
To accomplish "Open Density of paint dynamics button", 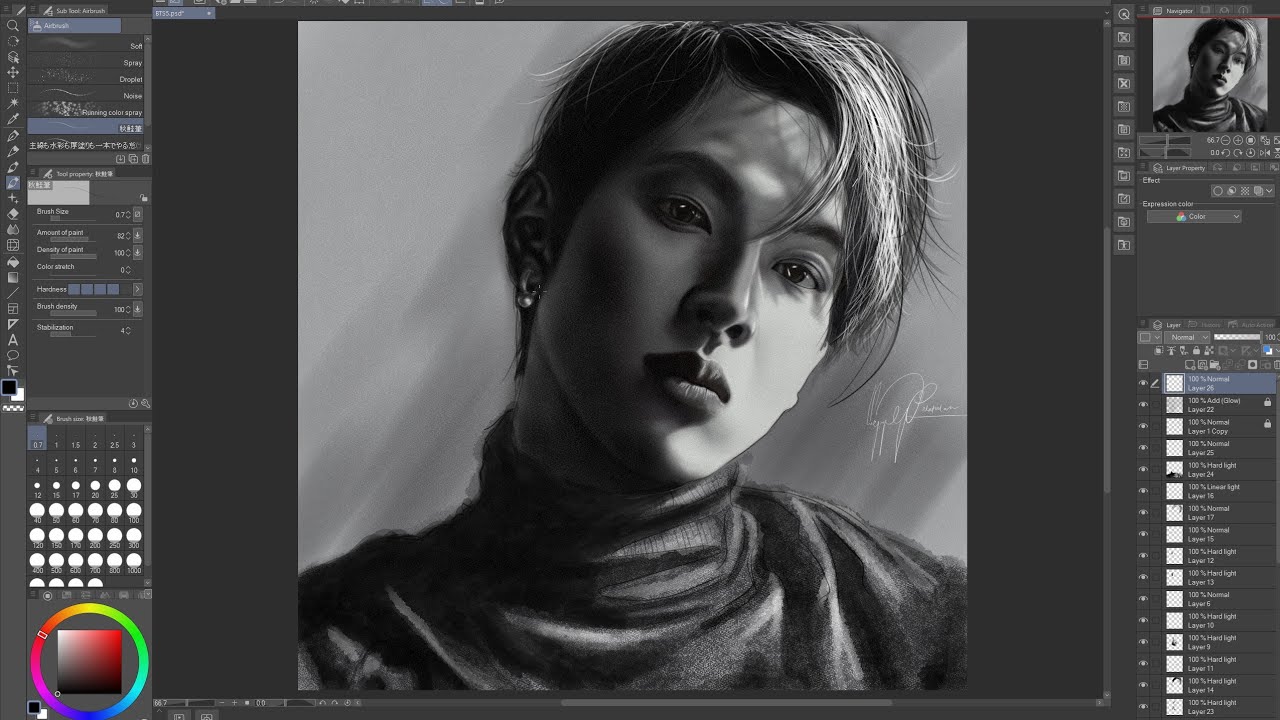I will (137, 253).
